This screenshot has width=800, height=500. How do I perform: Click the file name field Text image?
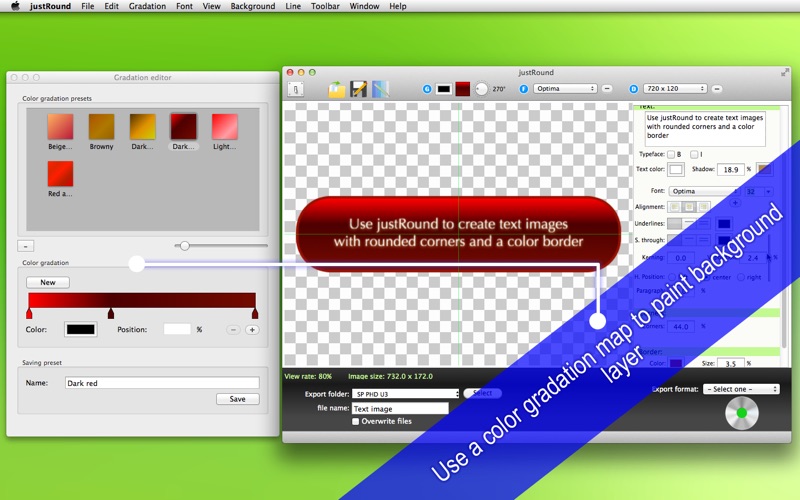pos(400,409)
